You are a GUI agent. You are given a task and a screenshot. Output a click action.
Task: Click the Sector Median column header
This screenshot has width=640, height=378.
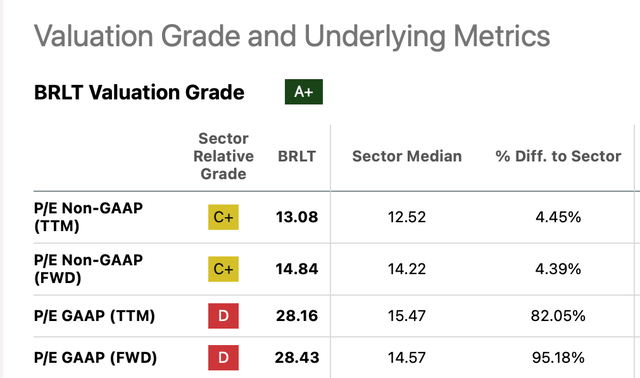pos(407,156)
